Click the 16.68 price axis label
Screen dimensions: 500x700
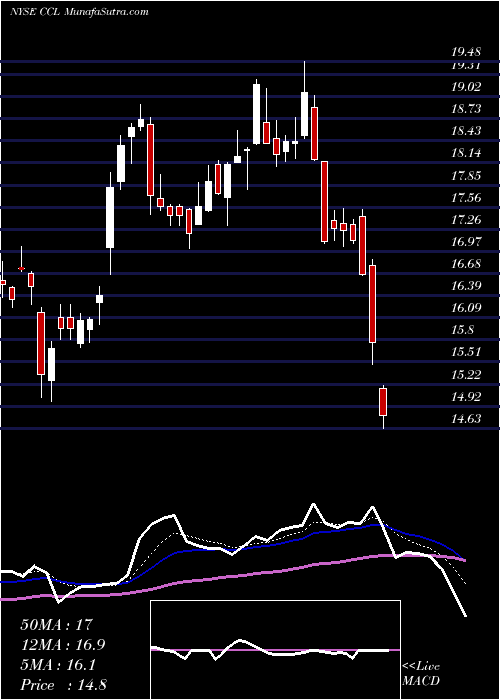pos(466,264)
